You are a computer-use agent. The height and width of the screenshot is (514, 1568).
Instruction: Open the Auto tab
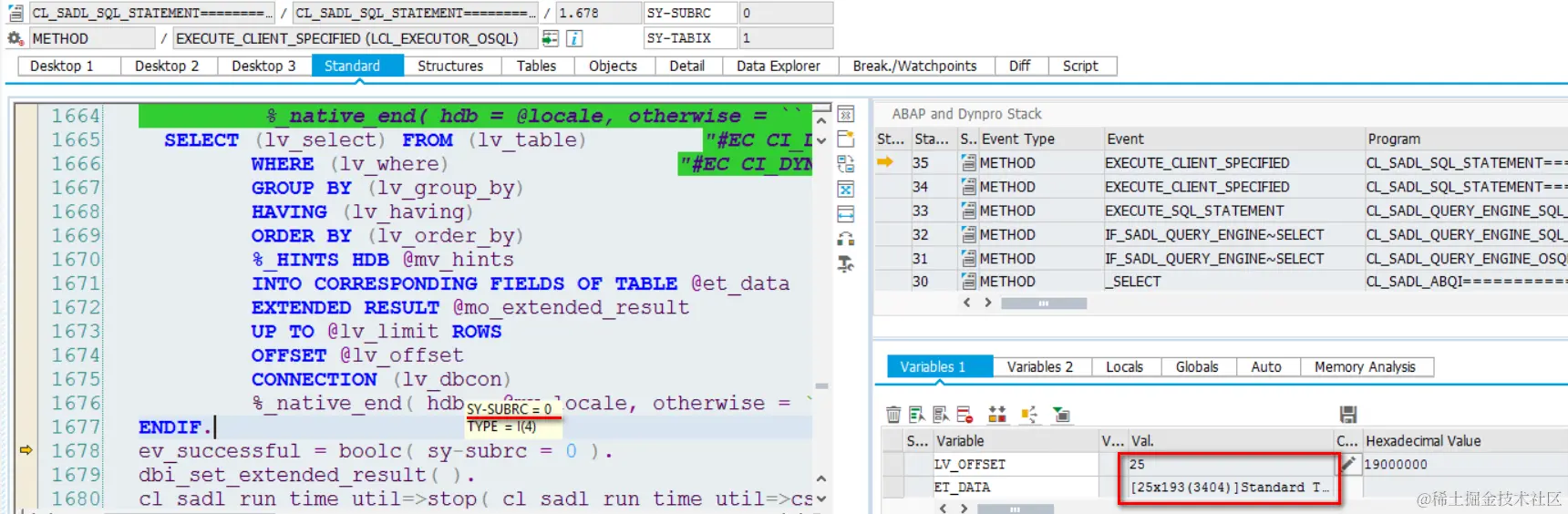[x=1266, y=366]
